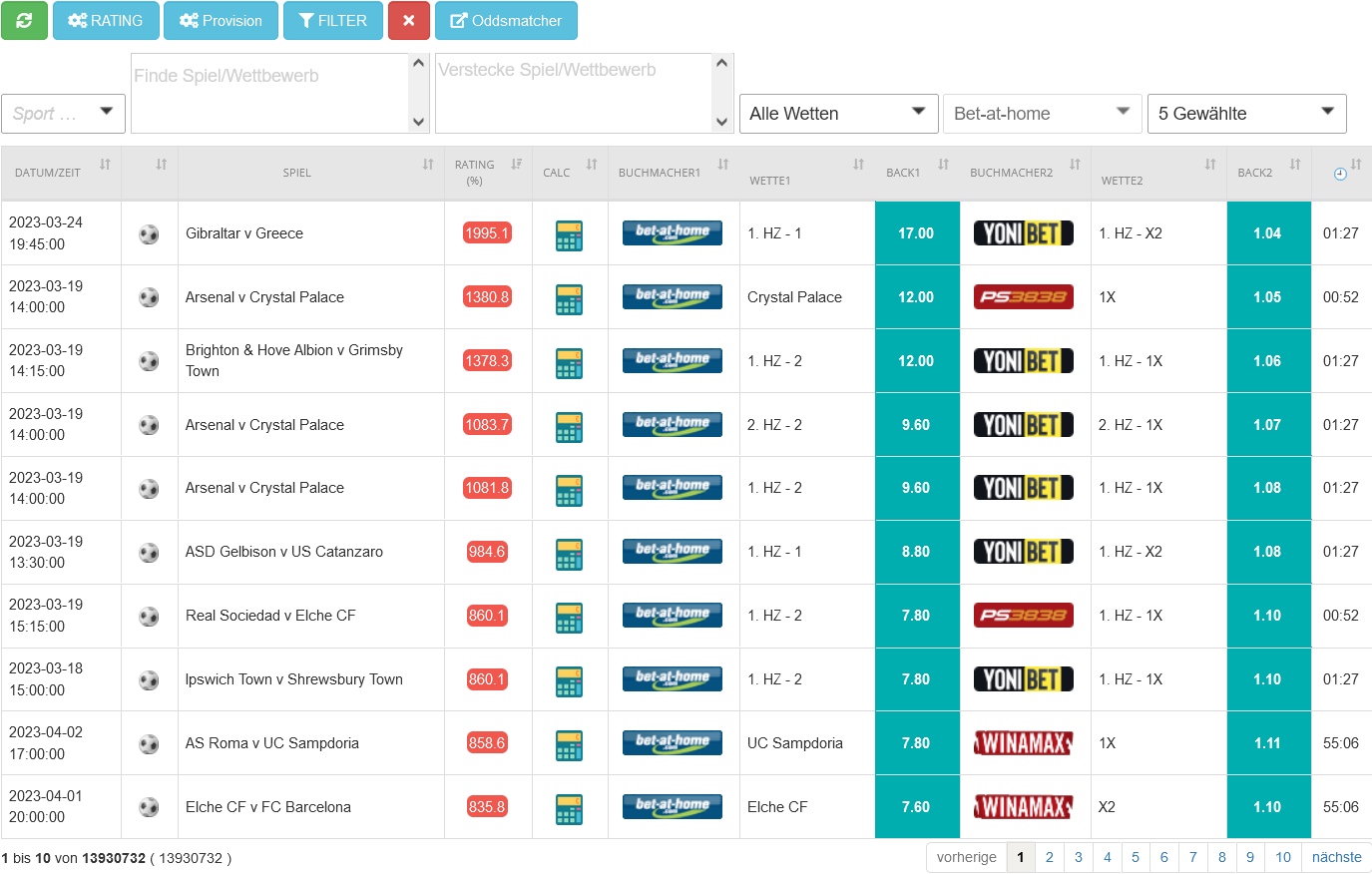
Task: Go to page 2
Action: click(x=1049, y=857)
